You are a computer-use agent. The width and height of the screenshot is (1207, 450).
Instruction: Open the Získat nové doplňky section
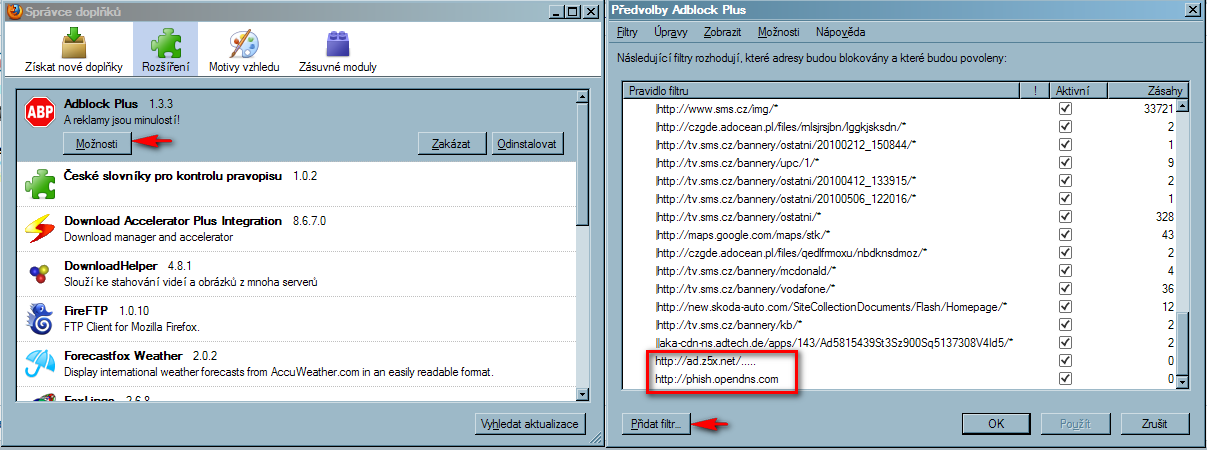click(73, 52)
